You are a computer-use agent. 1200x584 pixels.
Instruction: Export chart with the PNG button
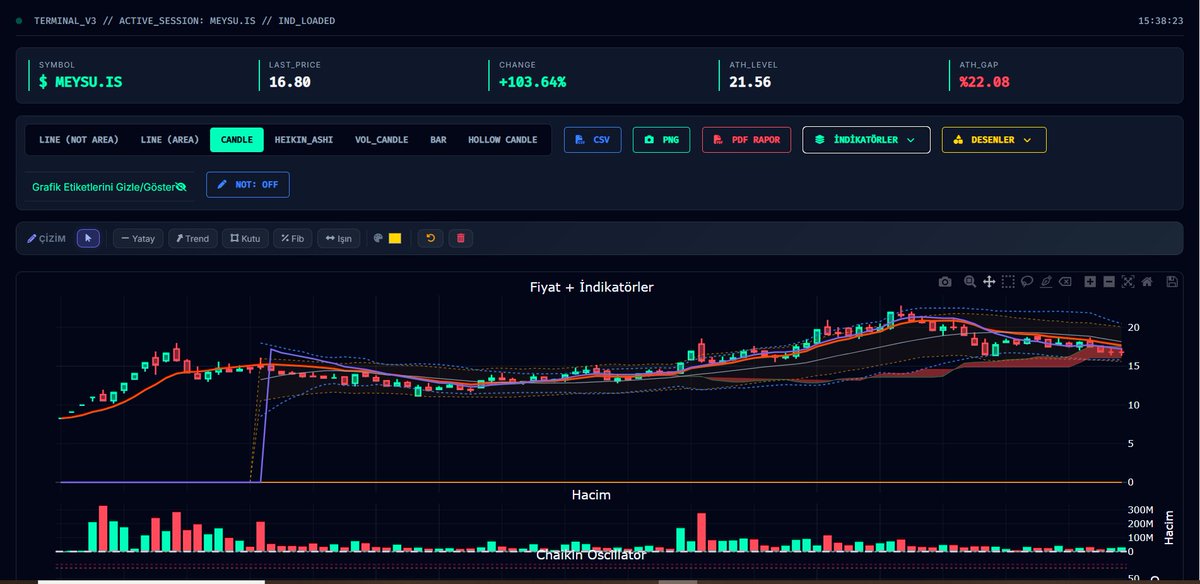[661, 140]
